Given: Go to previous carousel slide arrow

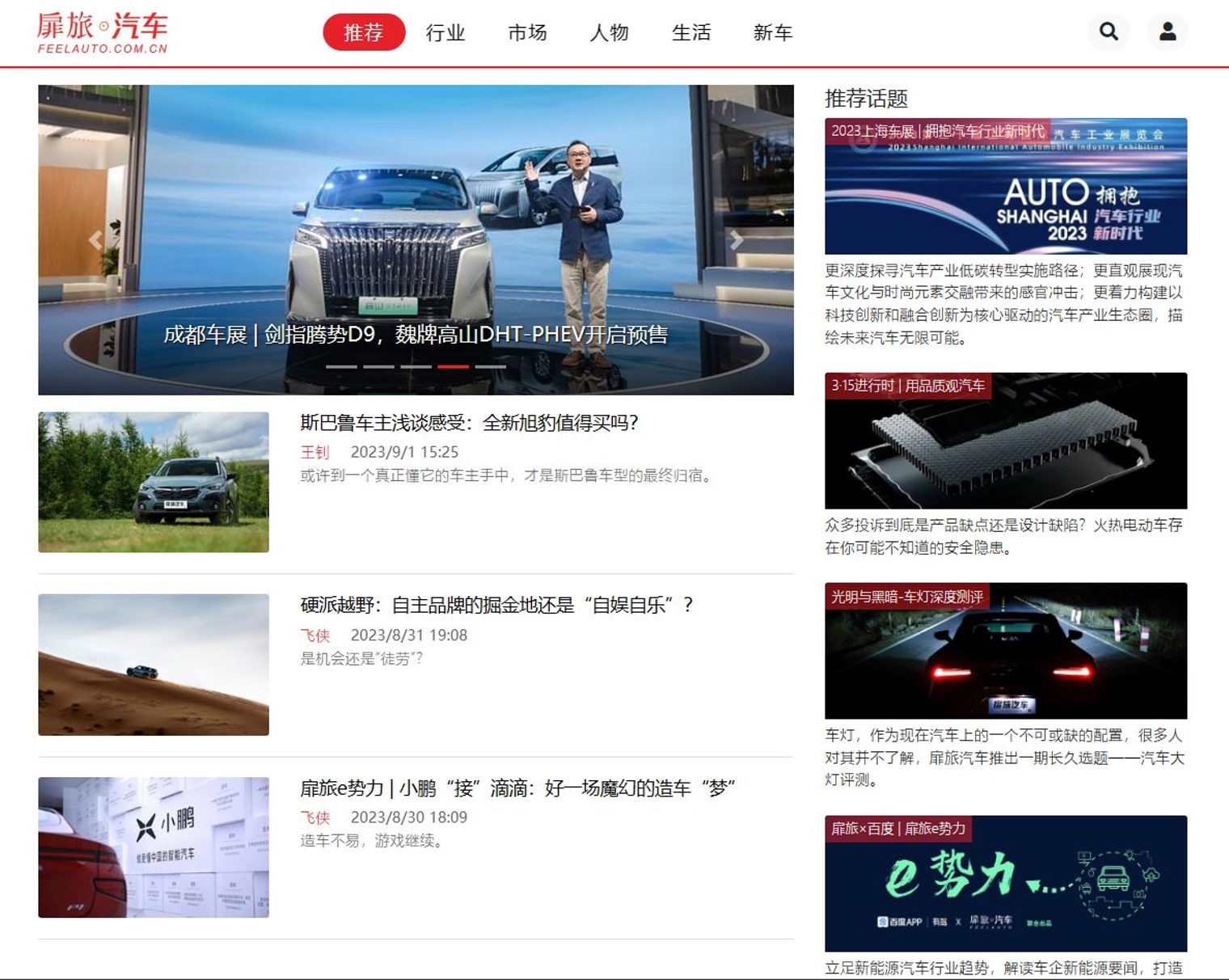Looking at the screenshot, I should coord(95,240).
